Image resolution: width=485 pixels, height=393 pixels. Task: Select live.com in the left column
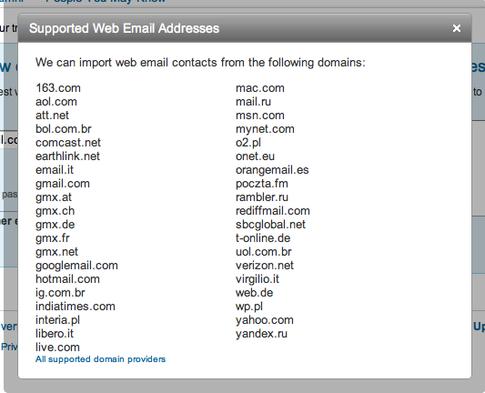tap(58, 347)
